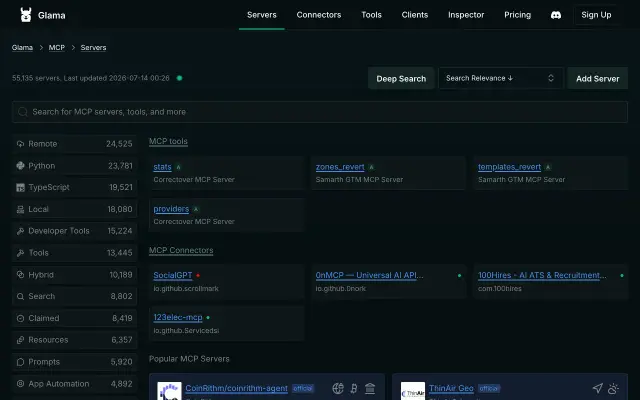This screenshot has width=640, height=400.
Task: Click the A grade badge next to templates_revert
Action: 548,167
